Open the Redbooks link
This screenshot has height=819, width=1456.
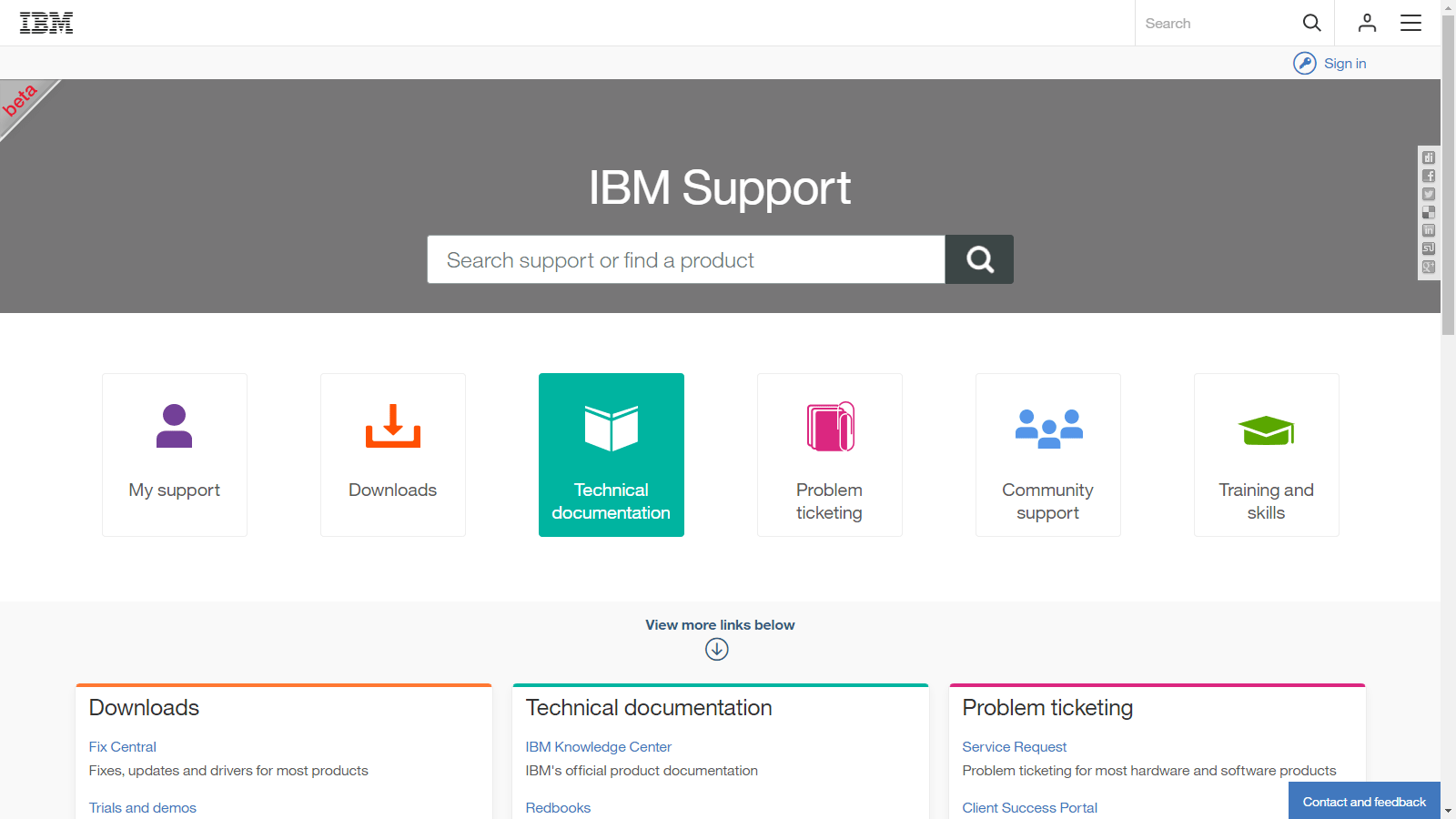pos(558,808)
